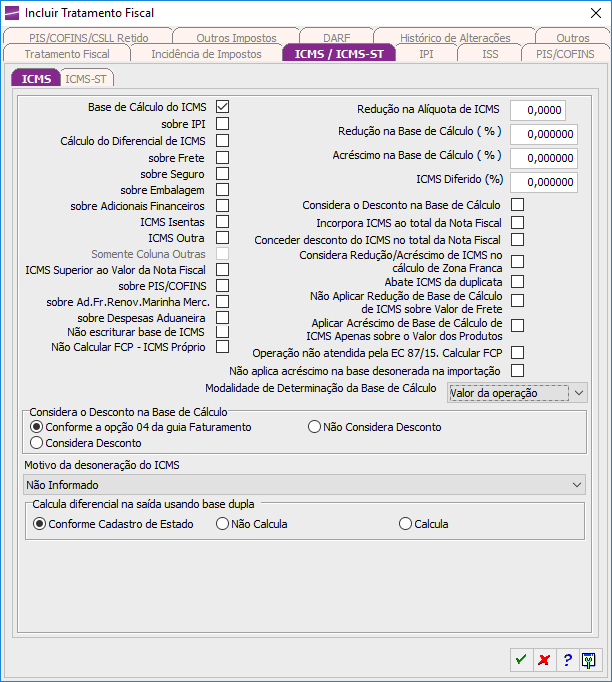The width and height of the screenshot is (612, 682).
Task: Tick the ICMS Outra checkbox
Action: tap(222, 238)
